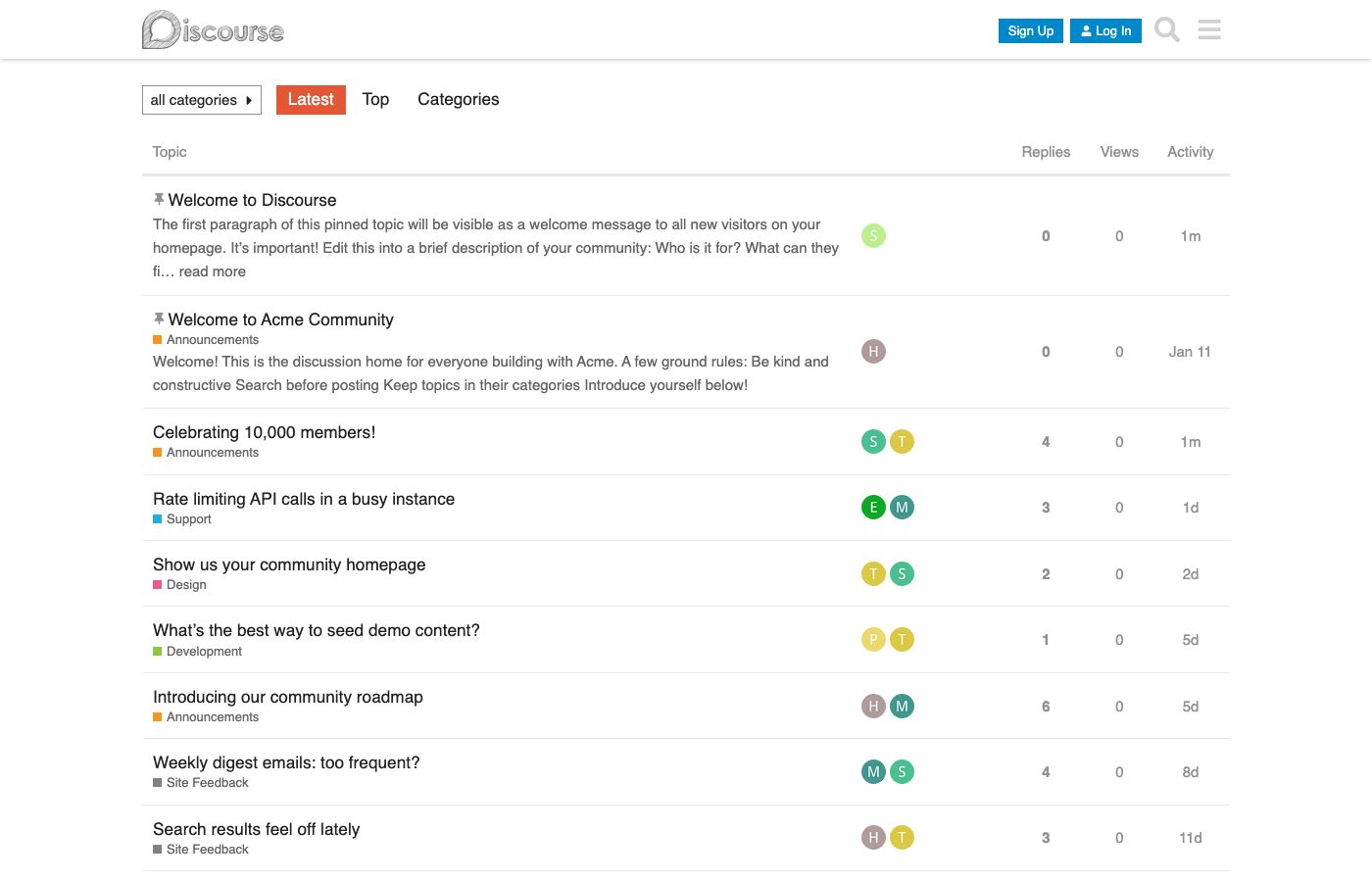Image resolution: width=1372 pixels, height=882 pixels.
Task: Open What's the best way to seed demo content
Action: (x=317, y=630)
